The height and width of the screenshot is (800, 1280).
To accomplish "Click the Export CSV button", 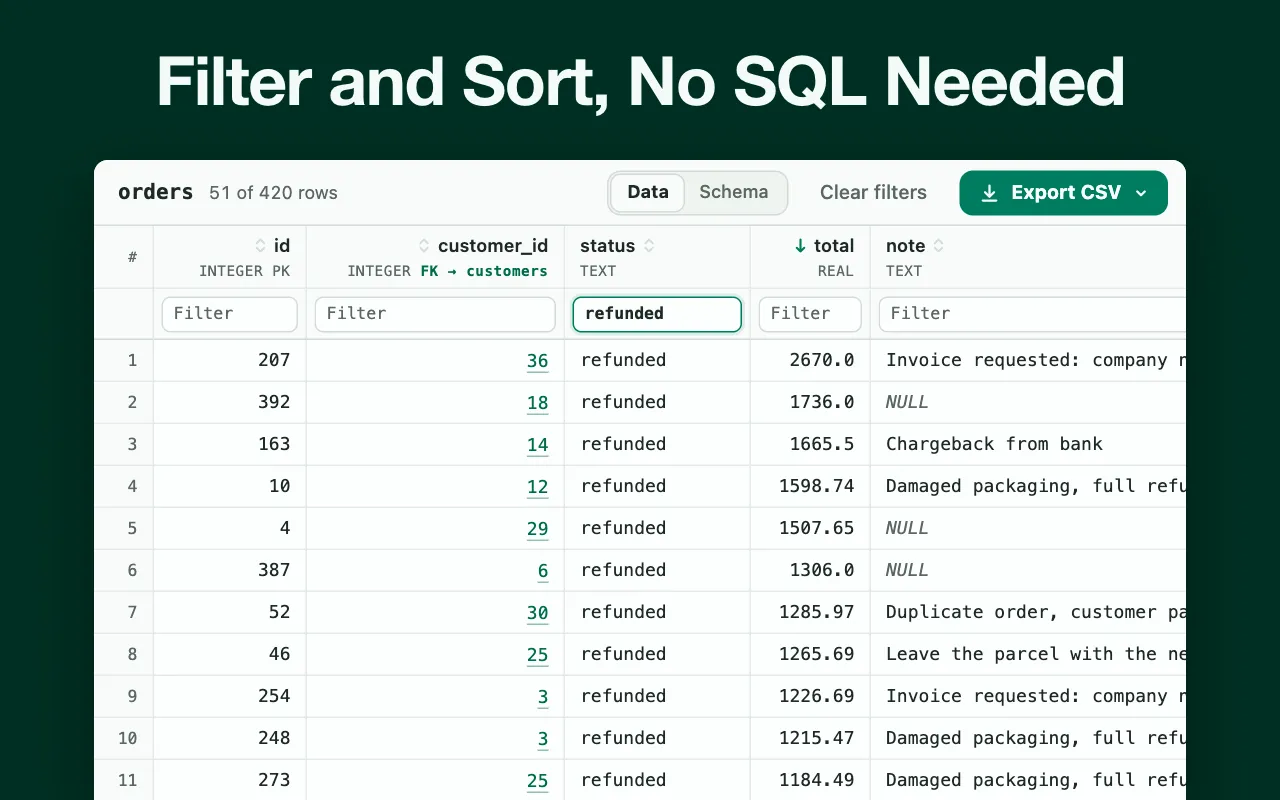I will (1063, 193).
